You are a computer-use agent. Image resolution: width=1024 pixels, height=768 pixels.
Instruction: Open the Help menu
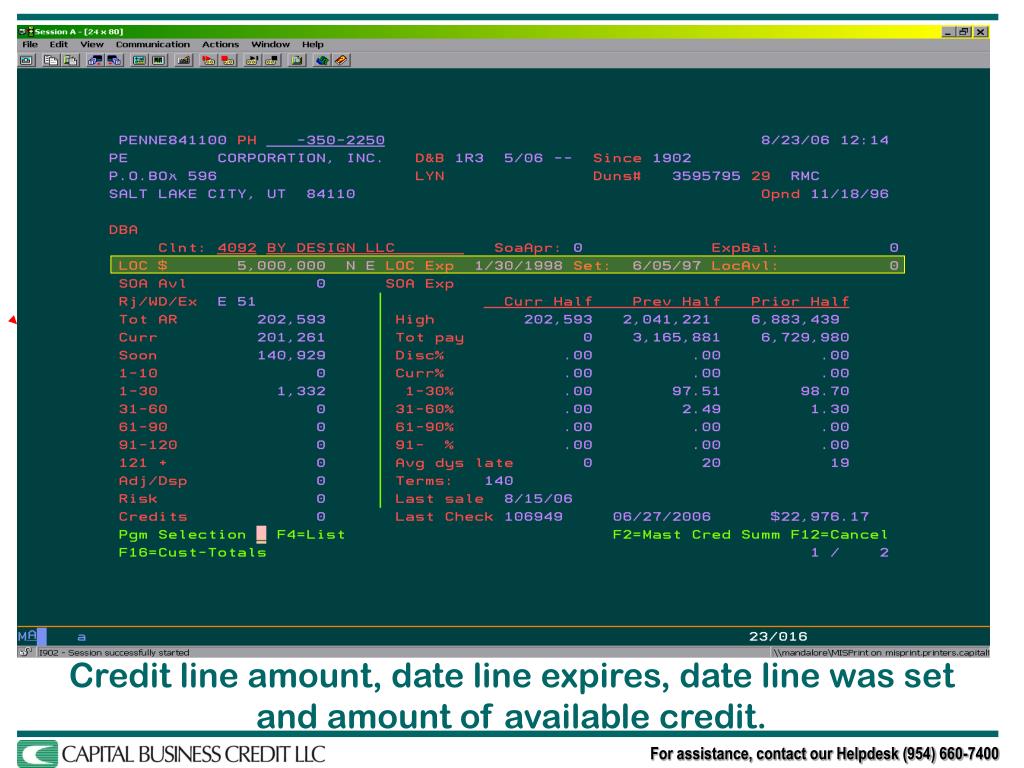tap(312, 44)
